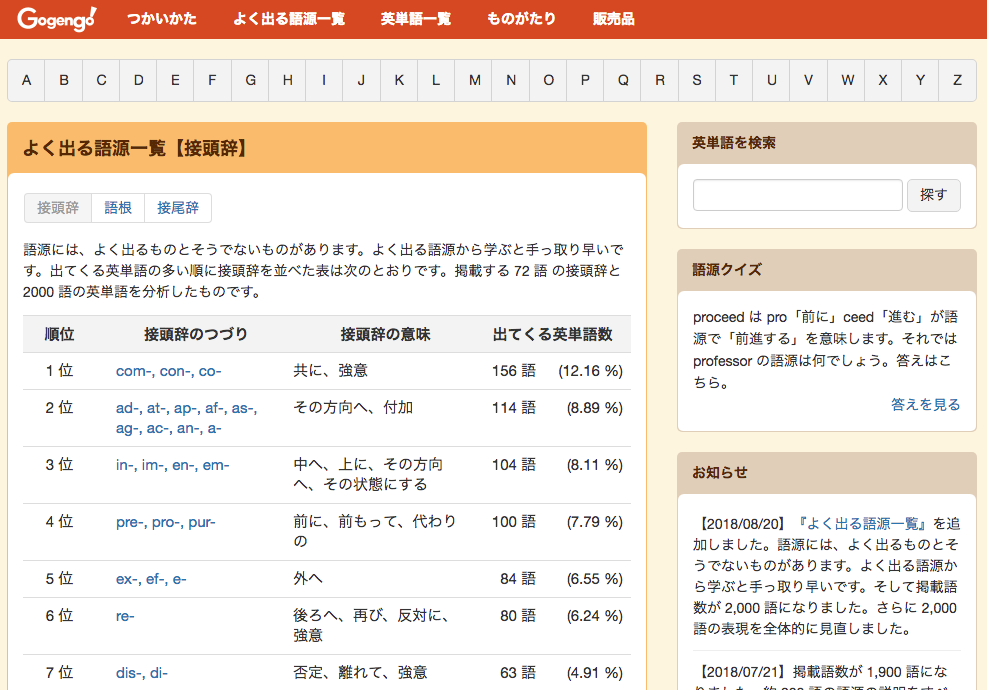Select letter K in the alphabet bar
Screen dimensions: 987x690
point(399,81)
